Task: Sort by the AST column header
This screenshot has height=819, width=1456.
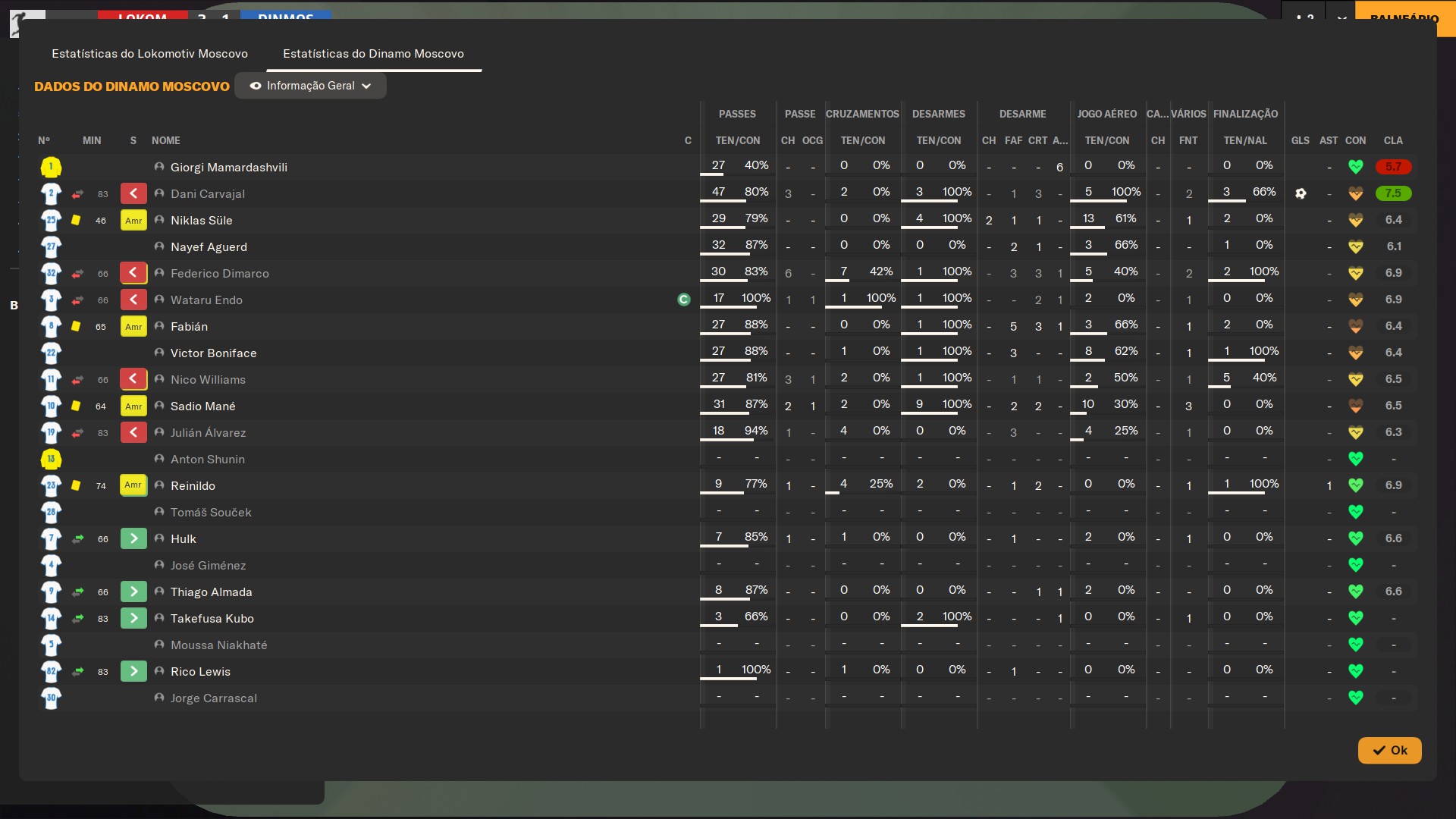Action: (x=1329, y=140)
